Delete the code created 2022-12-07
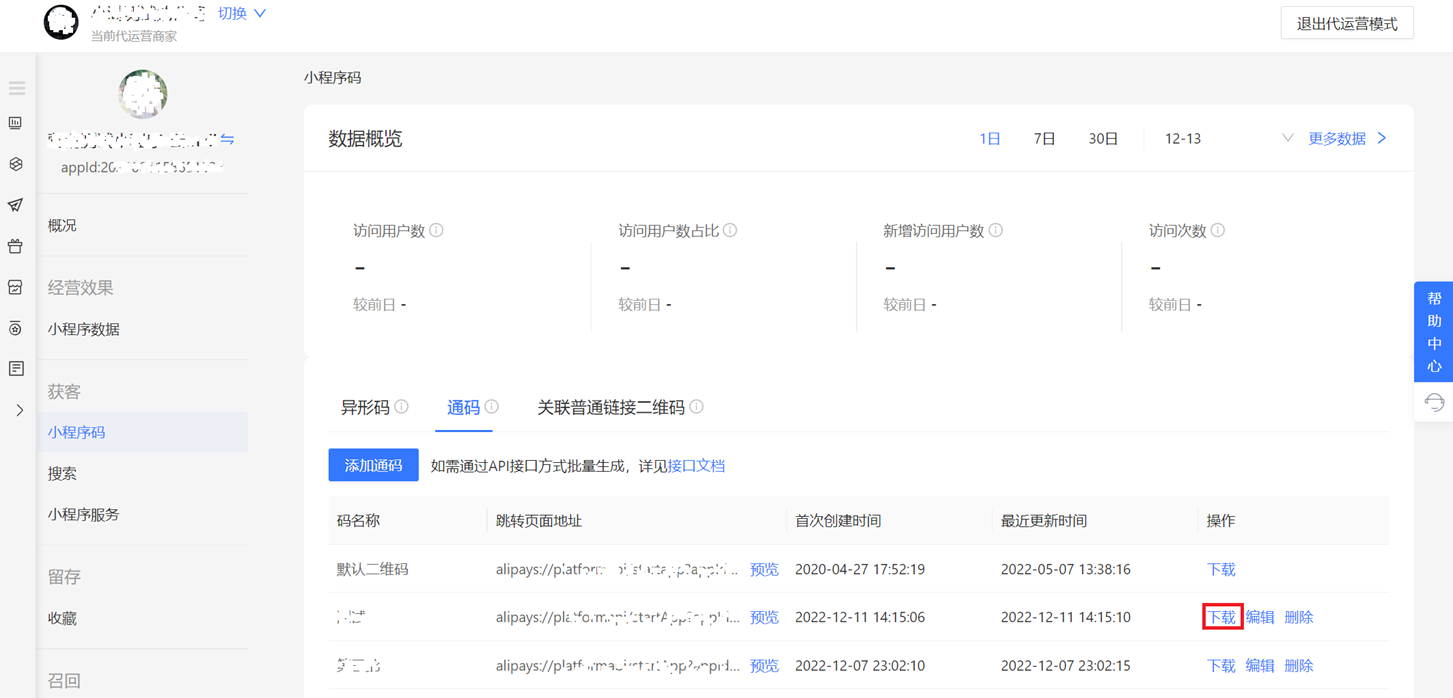1453x698 pixels. point(1299,665)
